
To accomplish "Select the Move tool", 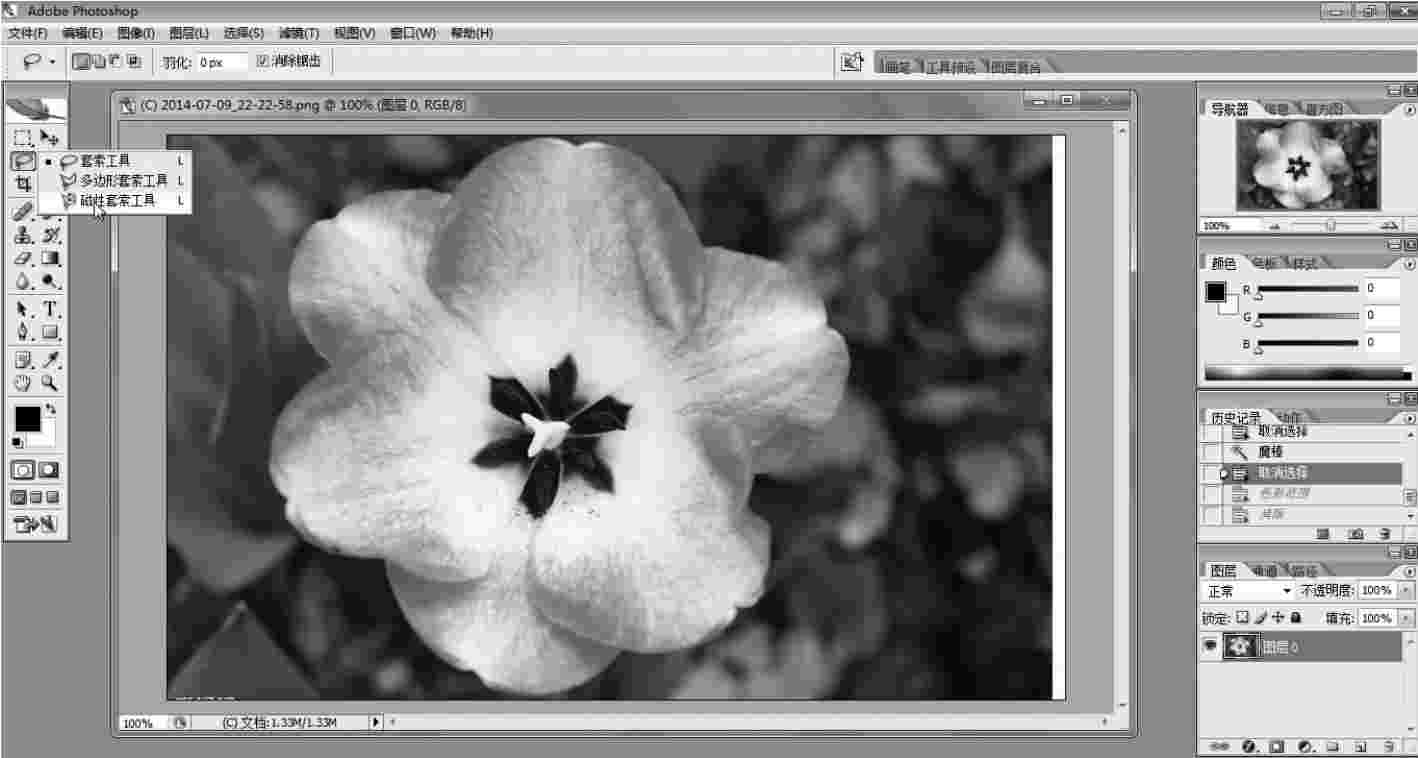I will tap(50, 137).
